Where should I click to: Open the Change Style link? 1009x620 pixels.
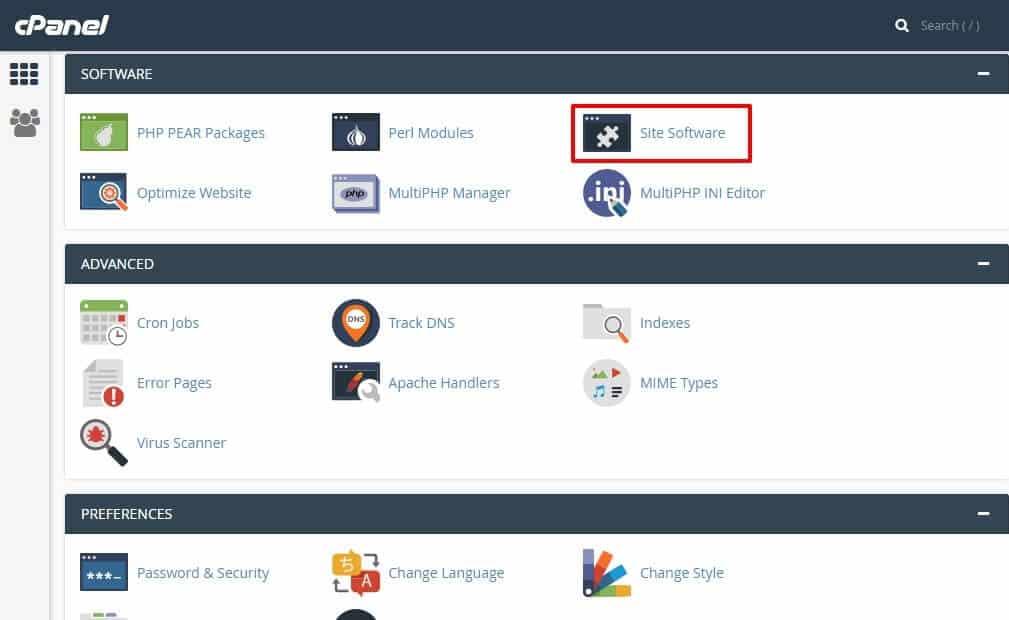[x=681, y=573]
